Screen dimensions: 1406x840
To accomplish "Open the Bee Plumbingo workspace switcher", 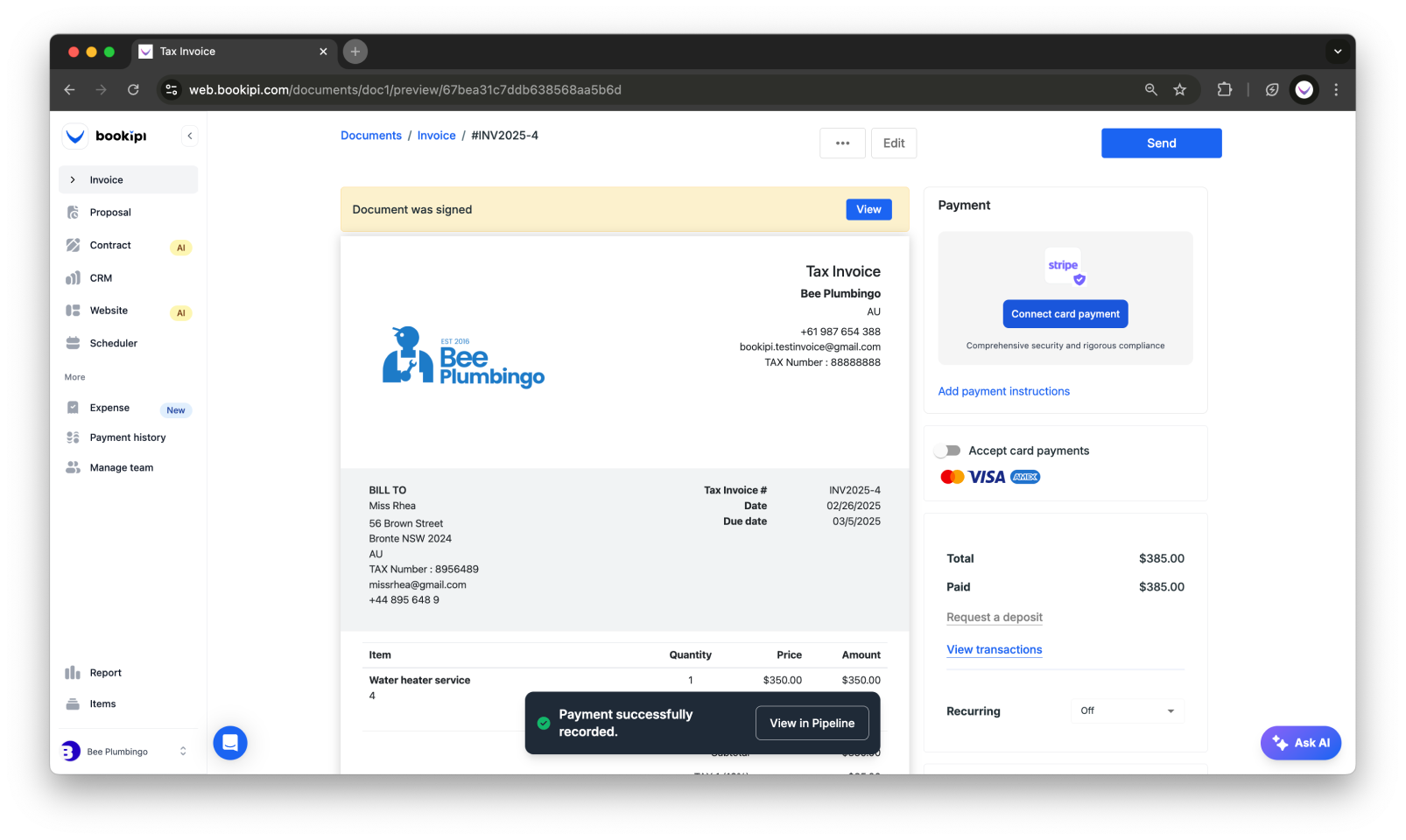I will 125,751.
